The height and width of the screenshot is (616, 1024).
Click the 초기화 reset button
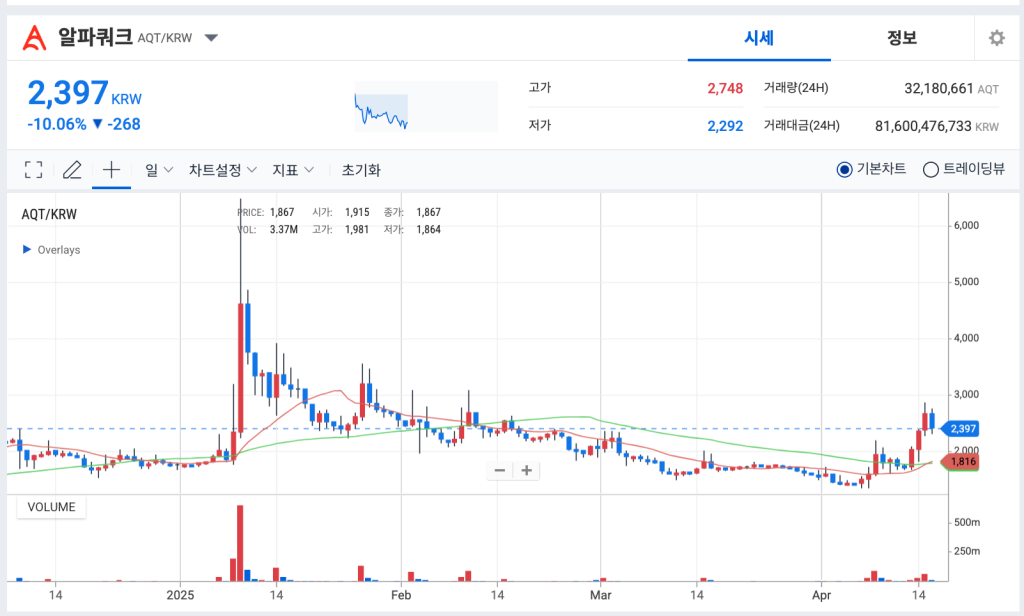point(361,170)
